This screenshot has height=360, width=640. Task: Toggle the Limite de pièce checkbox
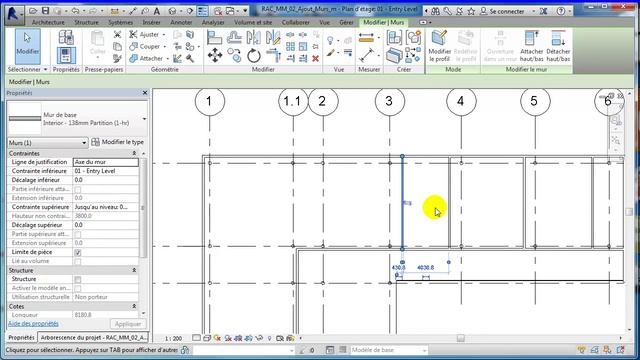pos(78,253)
